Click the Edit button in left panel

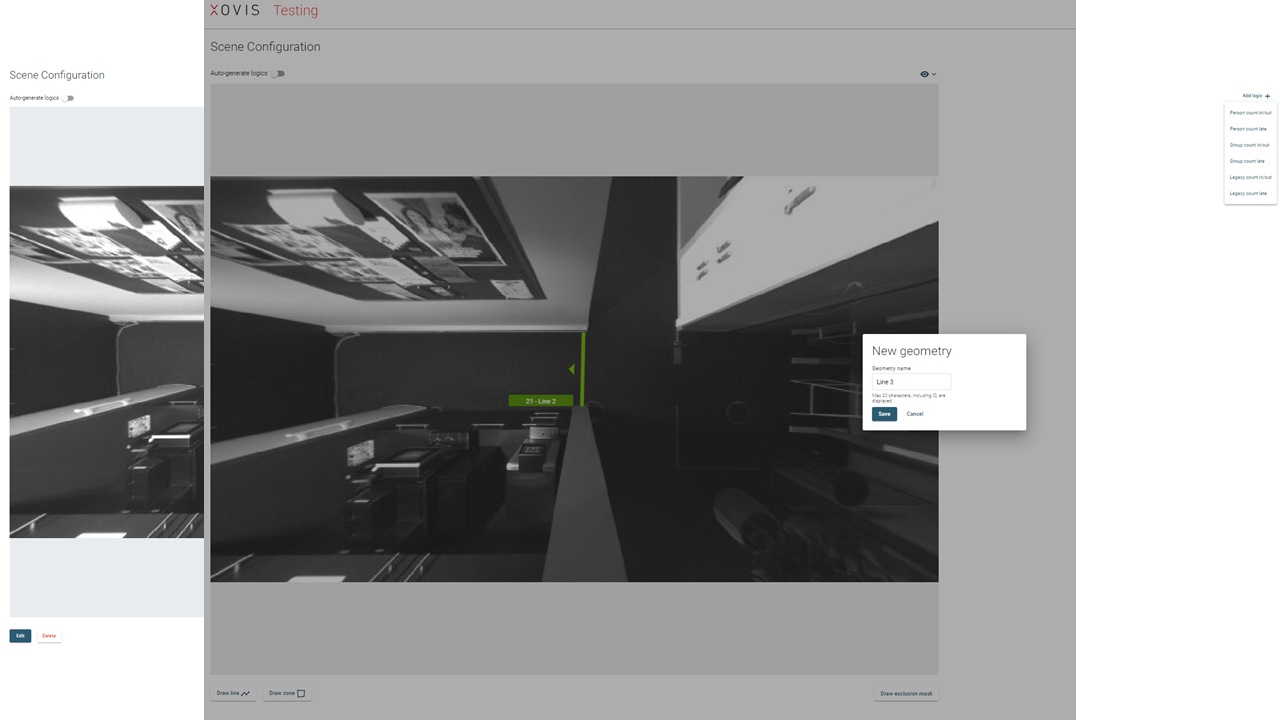point(20,636)
